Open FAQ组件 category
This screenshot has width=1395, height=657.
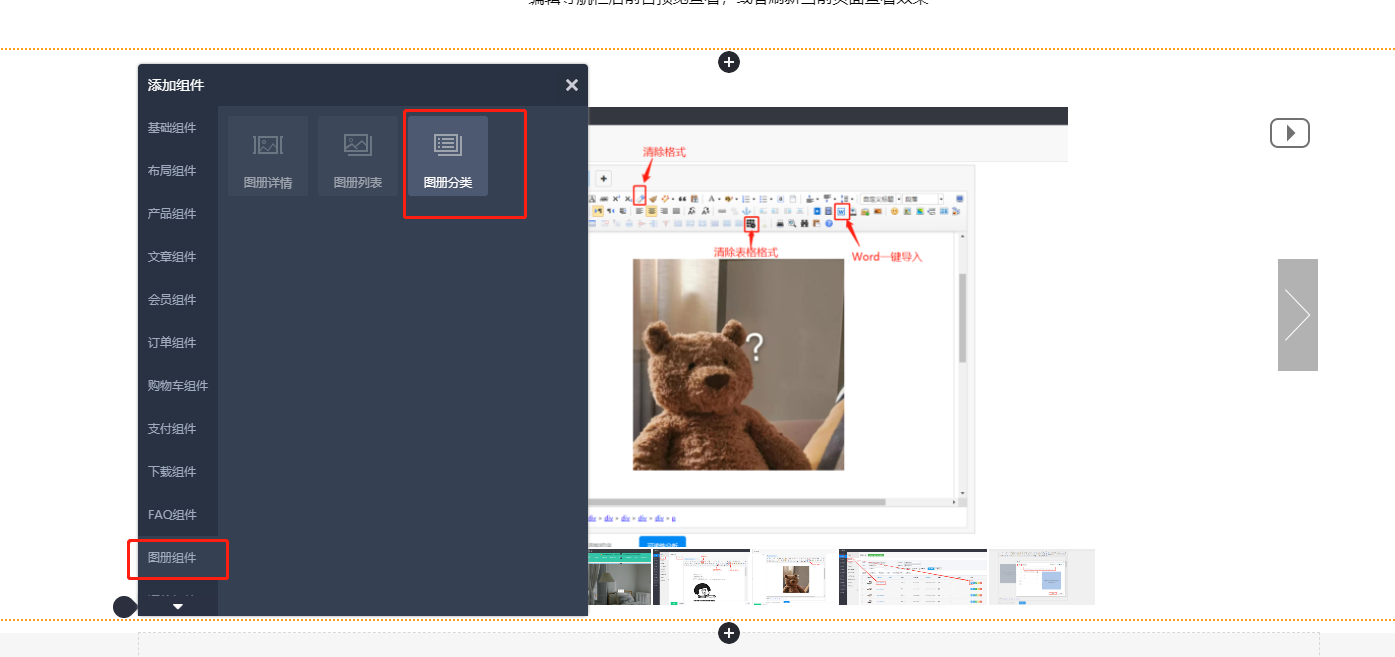(x=172, y=515)
